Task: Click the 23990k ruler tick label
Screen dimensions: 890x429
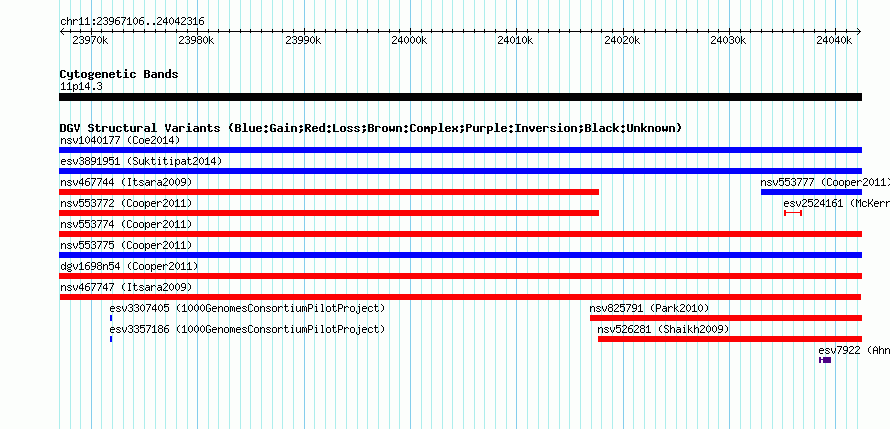Action: tap(303, 40)
